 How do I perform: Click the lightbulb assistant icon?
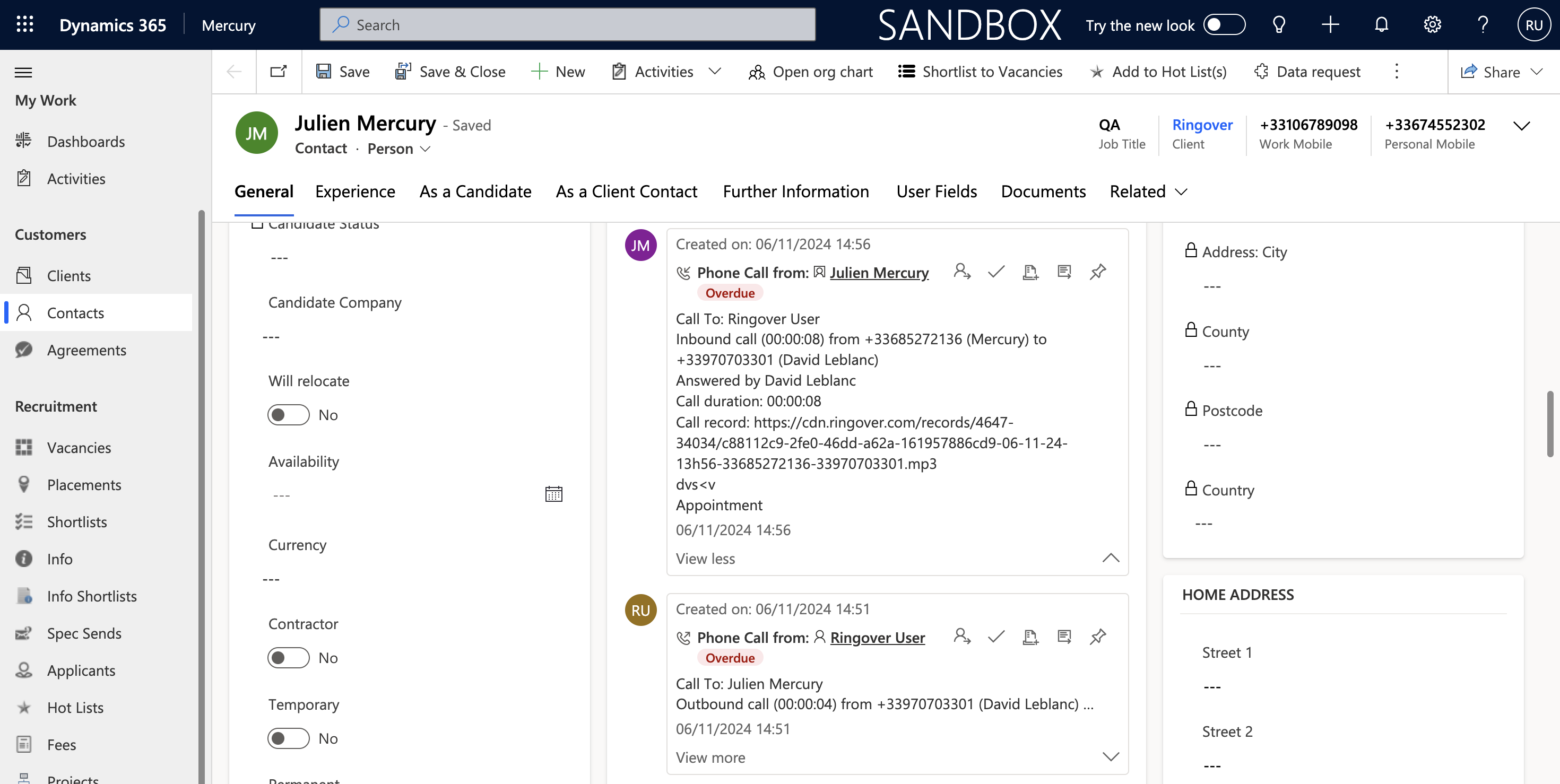coord(1278,25)
